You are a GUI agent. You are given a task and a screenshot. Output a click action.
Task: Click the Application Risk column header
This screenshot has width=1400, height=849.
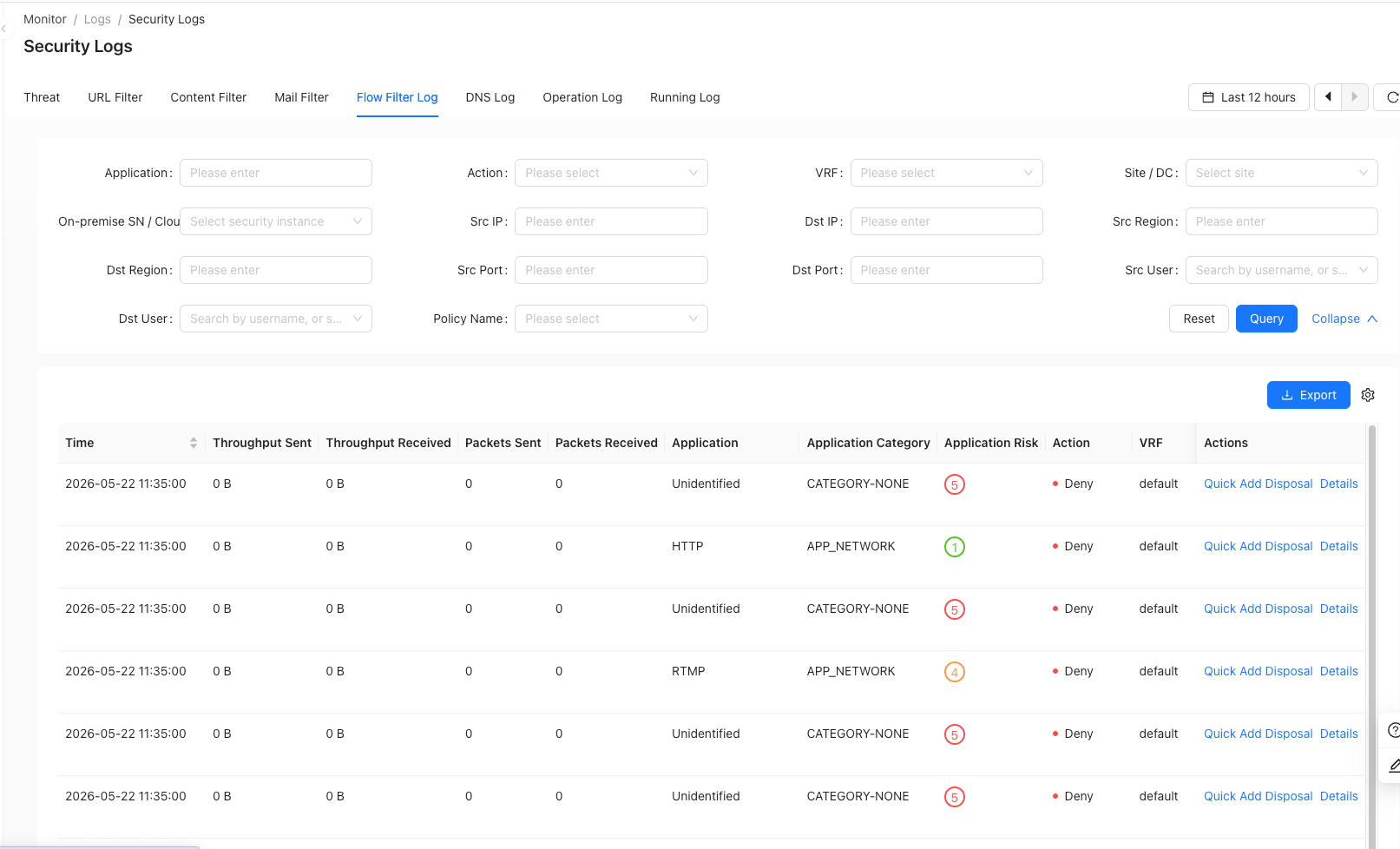coord(991,443)
